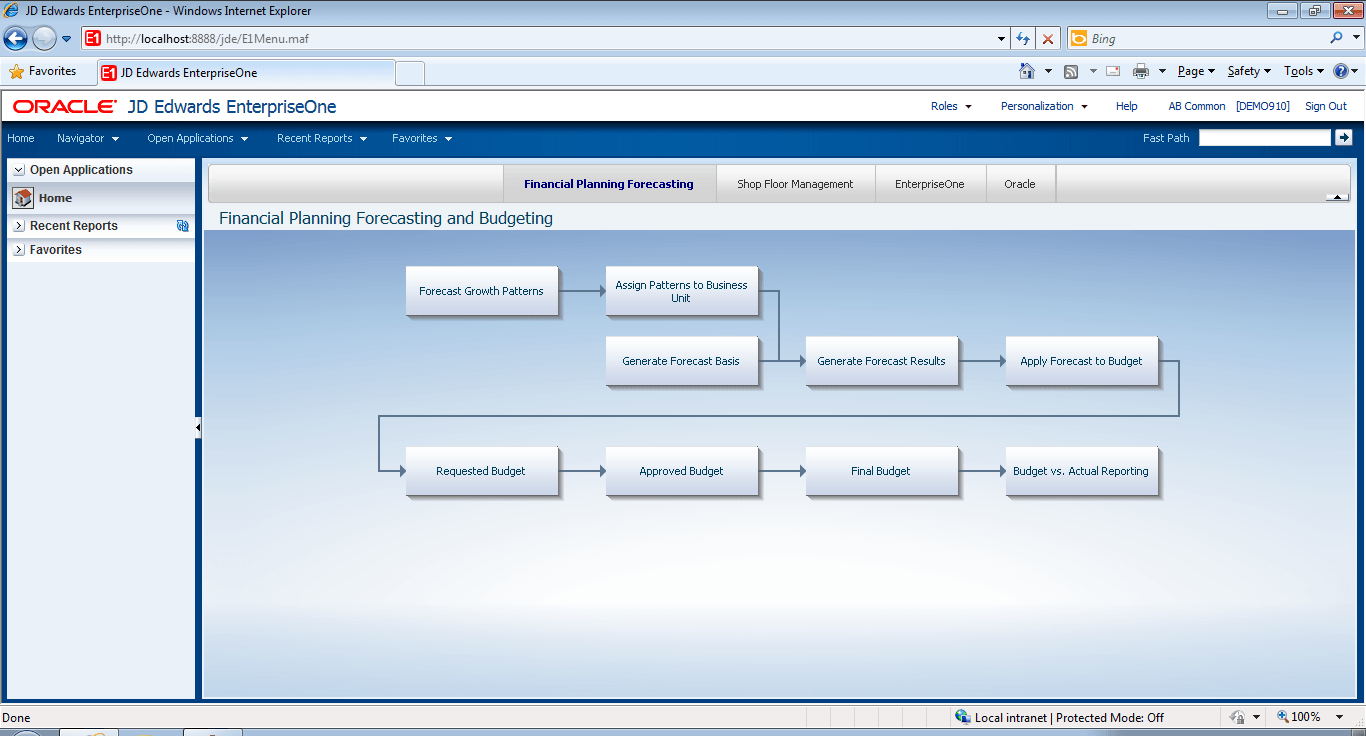Switch to the Shop Floor Management tab
The width and height of the screenshot is (1366, 736).
coord(795,184)
